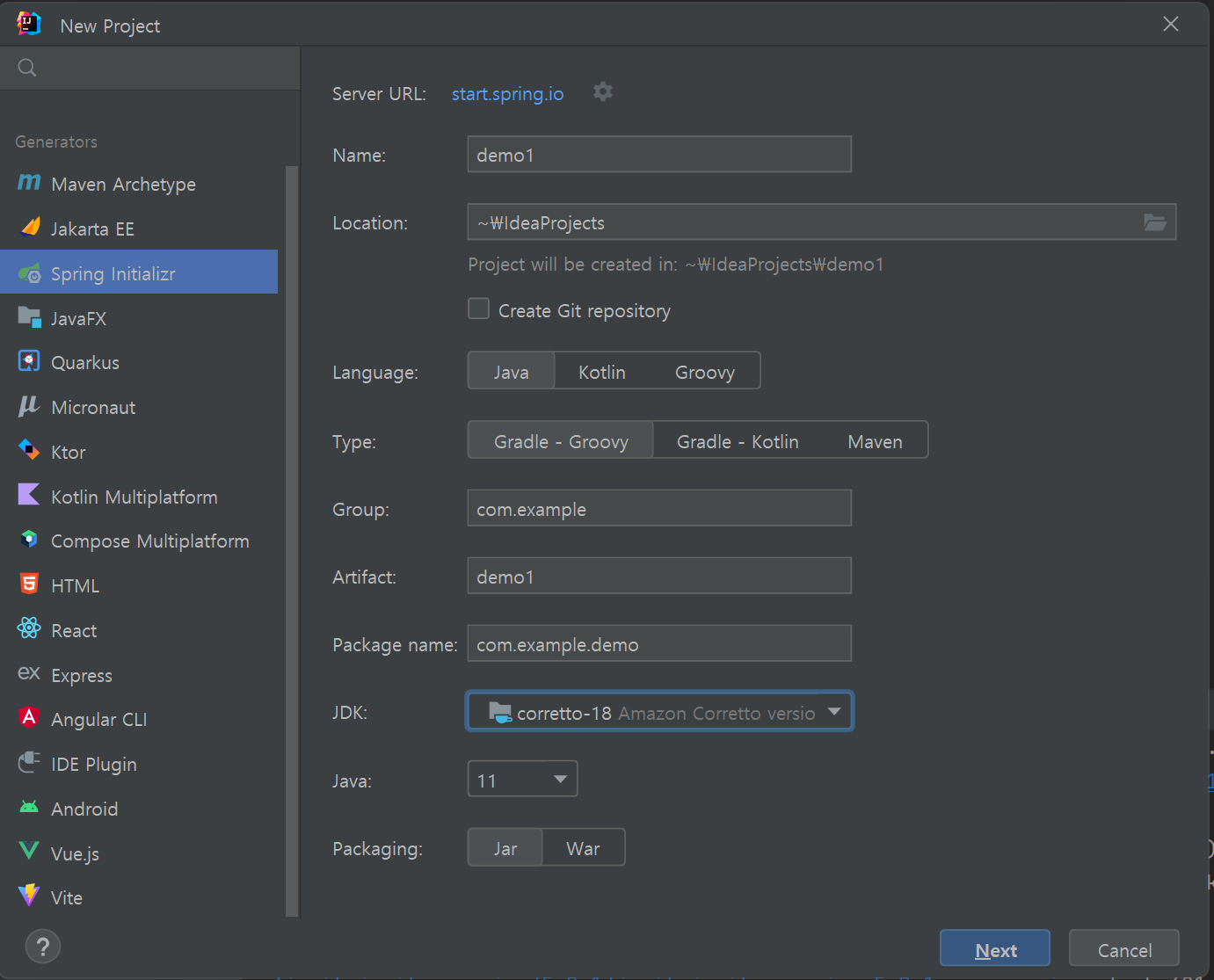1214x980 pixels.
Task: Select Kotlin language option
Action: [602, 372]
